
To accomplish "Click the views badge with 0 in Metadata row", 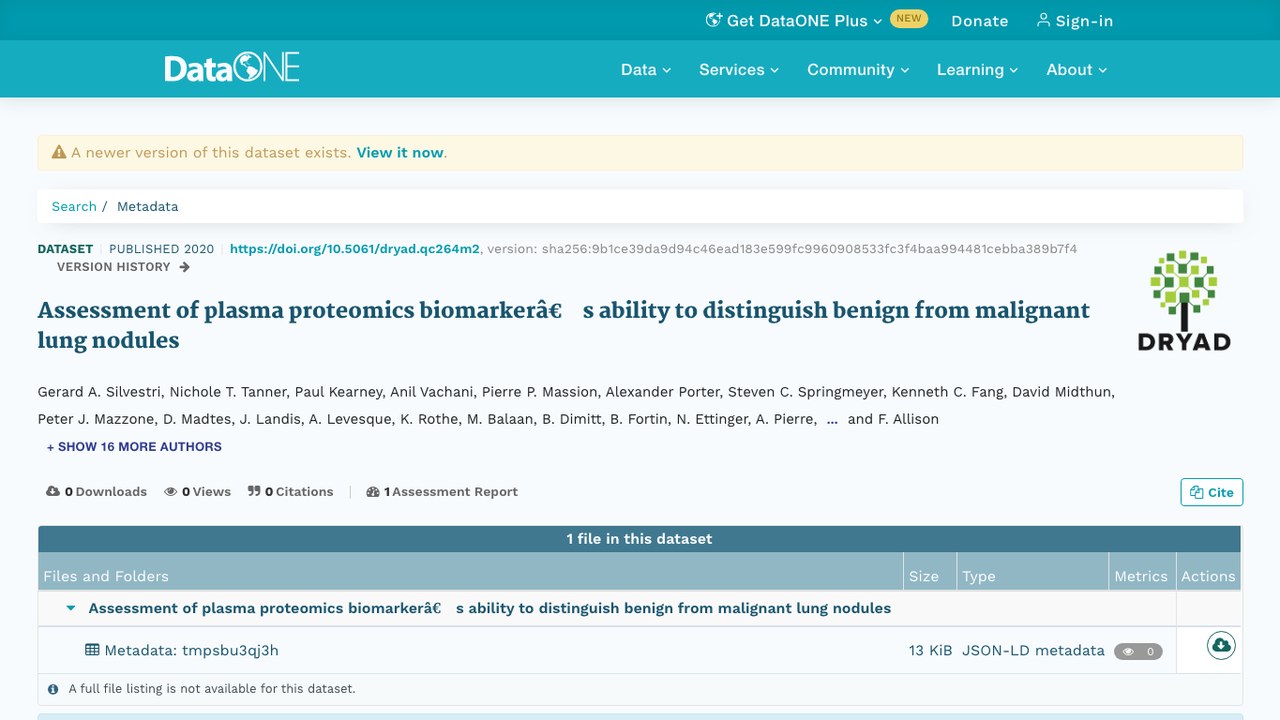I will [x=1138, y=651].
